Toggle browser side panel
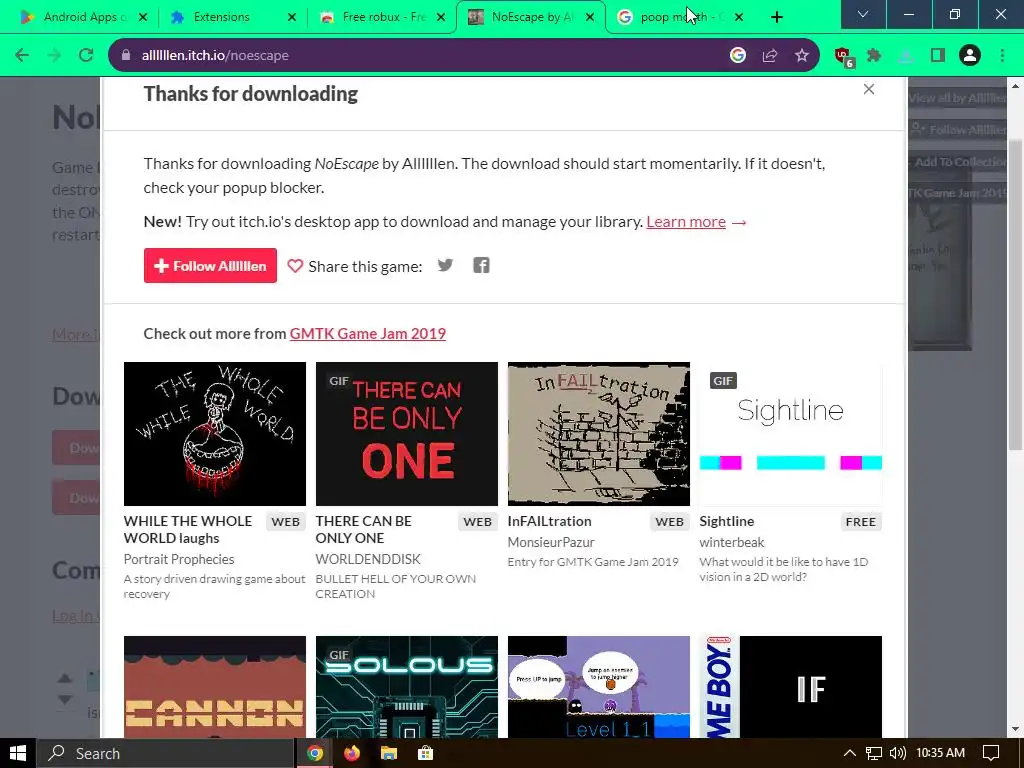 pyautogui.click(x=938, y=56)
